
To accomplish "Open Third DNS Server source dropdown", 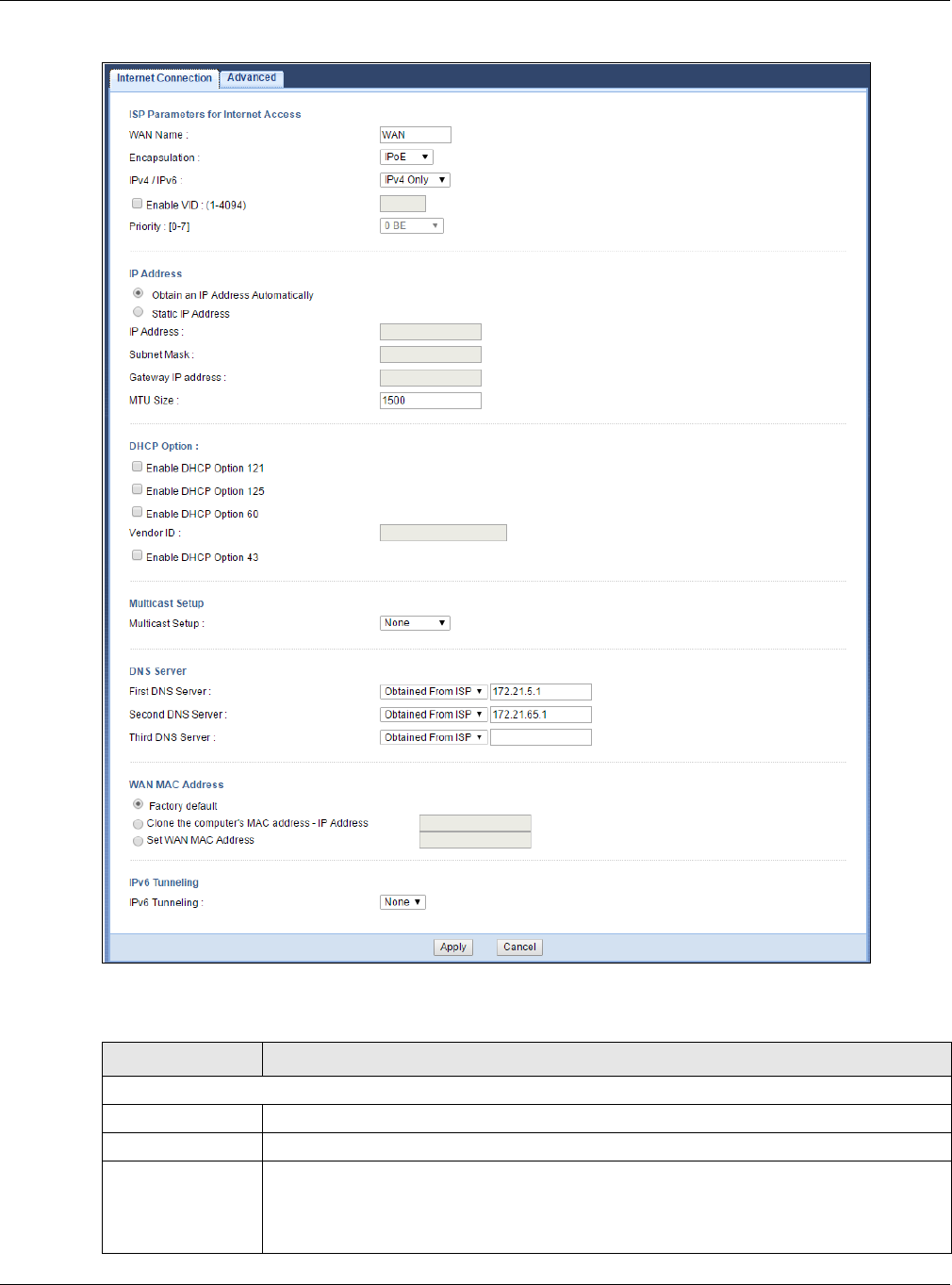I will [x=434, y=737].
